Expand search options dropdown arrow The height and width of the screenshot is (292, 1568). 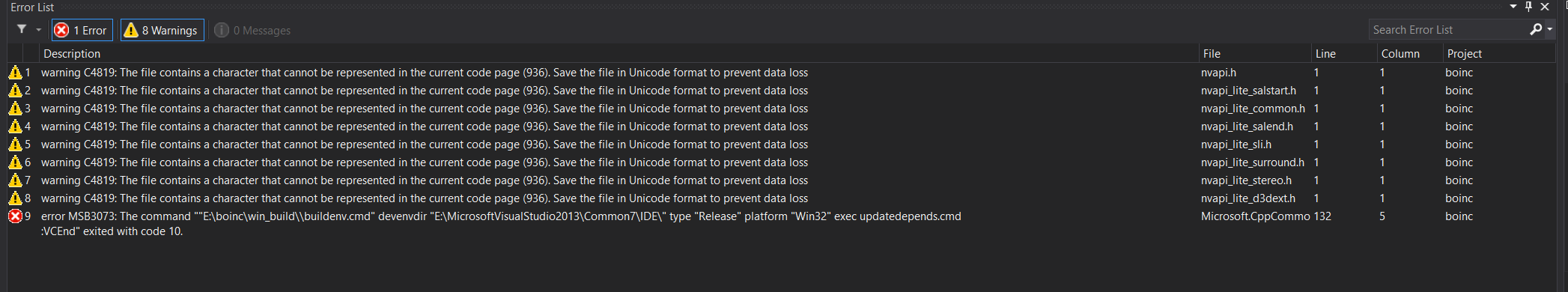click(1549, 29)
